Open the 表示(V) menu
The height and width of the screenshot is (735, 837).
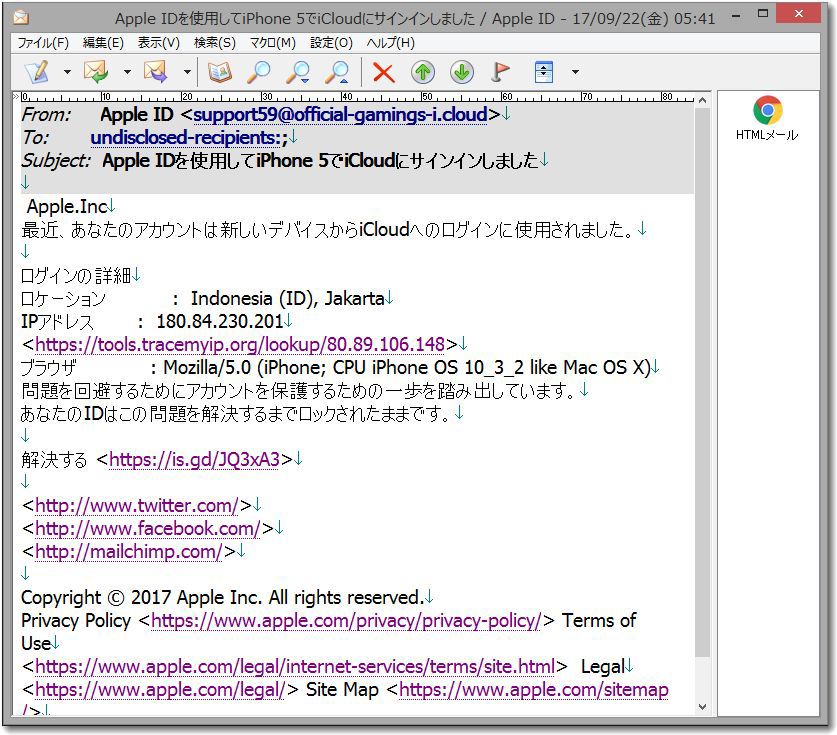click(x=159, y=43)
